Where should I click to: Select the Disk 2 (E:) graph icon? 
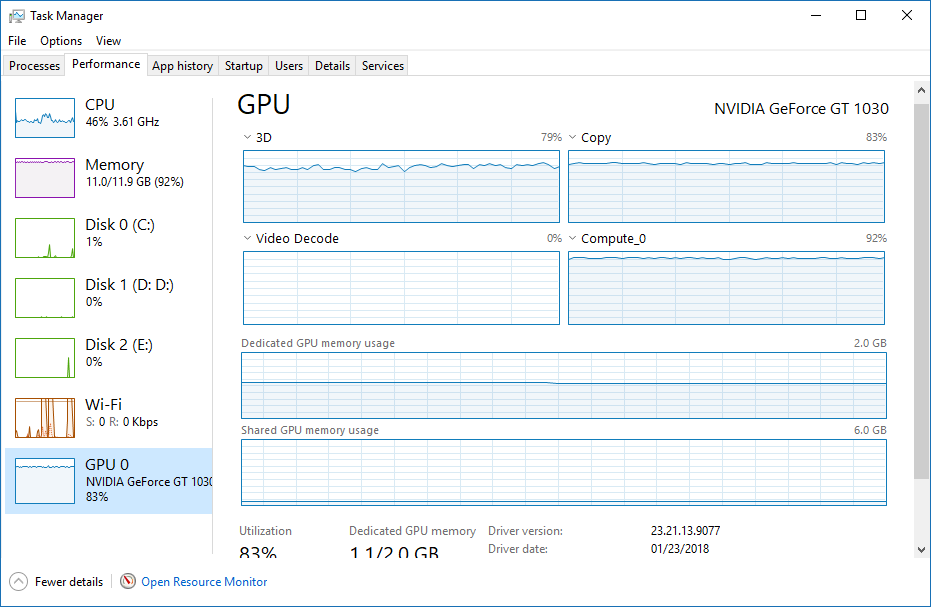point(45,358)
